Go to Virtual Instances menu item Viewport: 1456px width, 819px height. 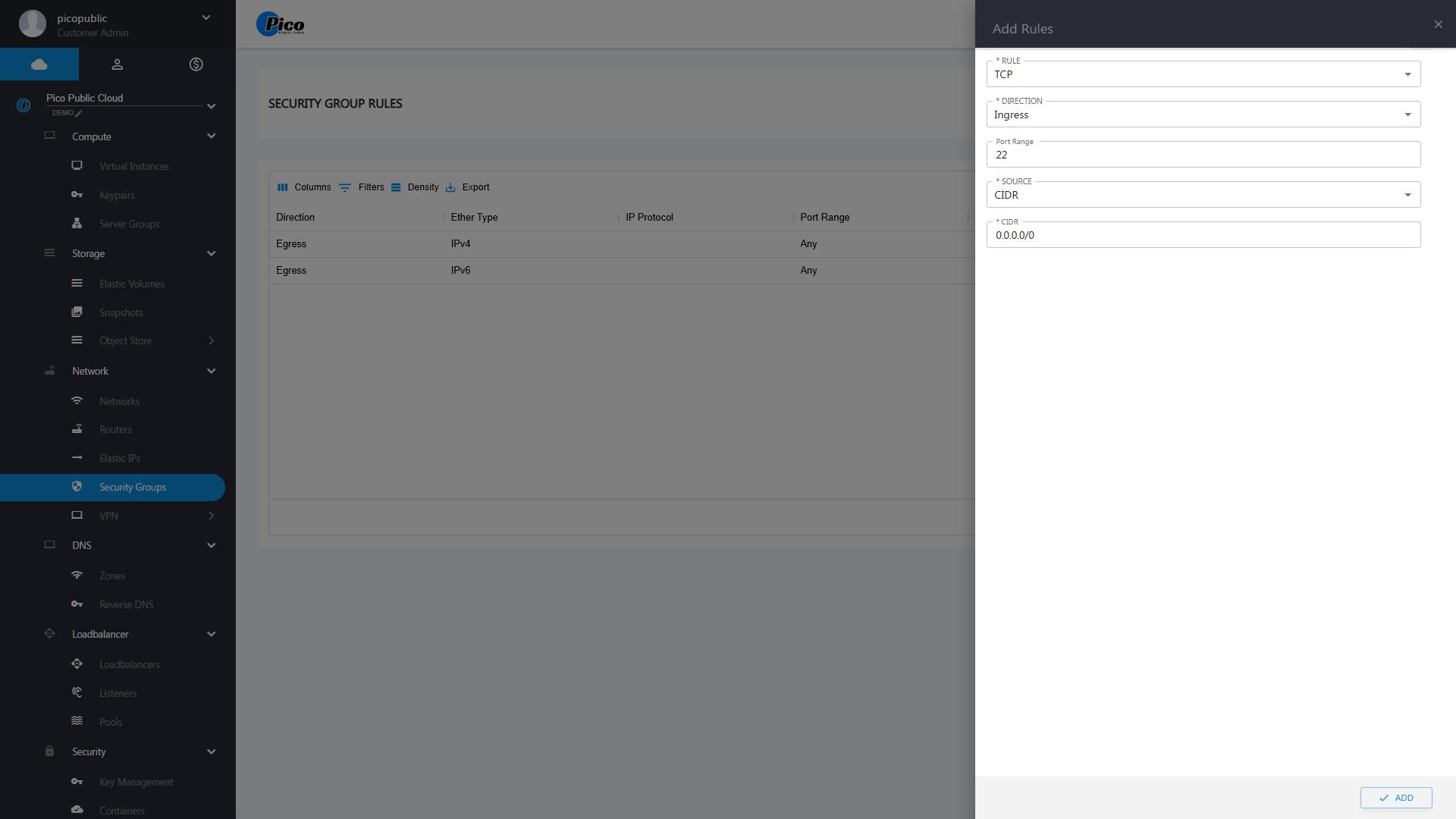(134, 166)
